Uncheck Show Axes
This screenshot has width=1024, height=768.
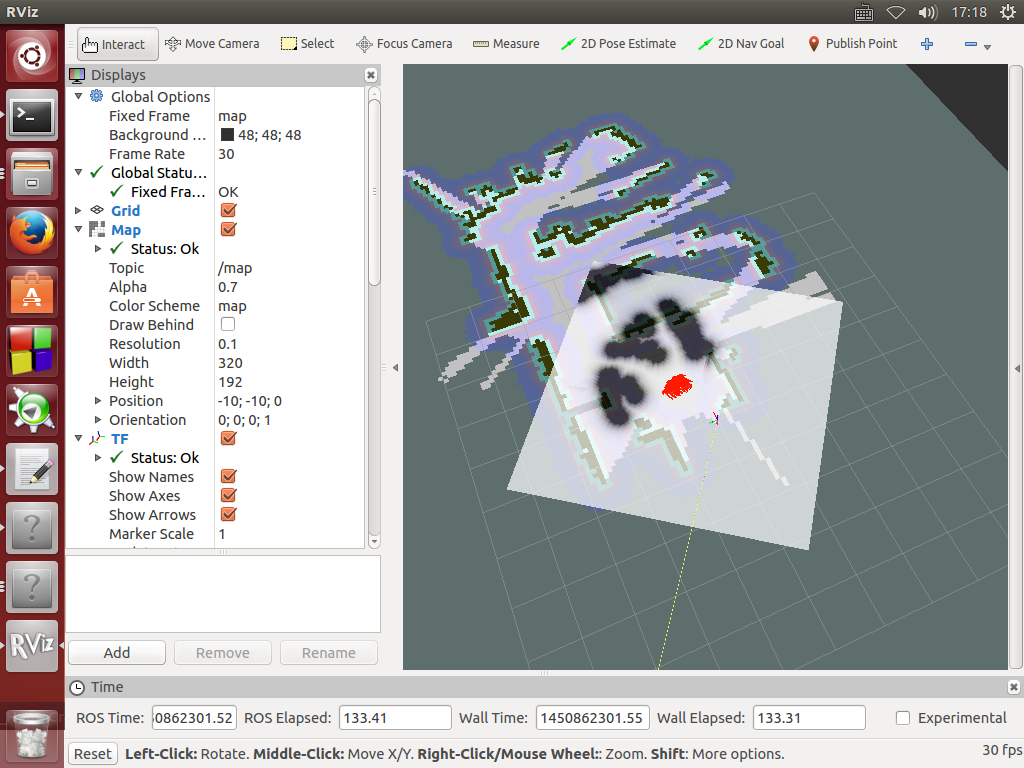pos(229,495)
